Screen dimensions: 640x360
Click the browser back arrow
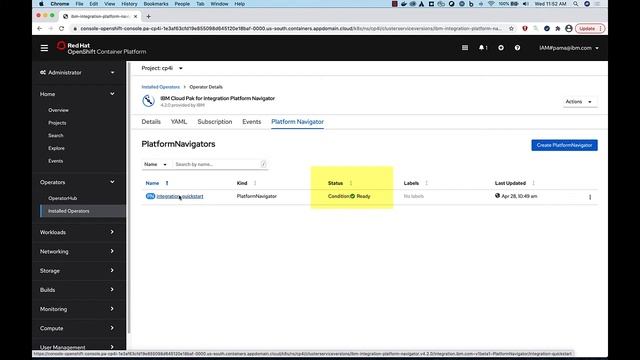[x=40, y=29]
